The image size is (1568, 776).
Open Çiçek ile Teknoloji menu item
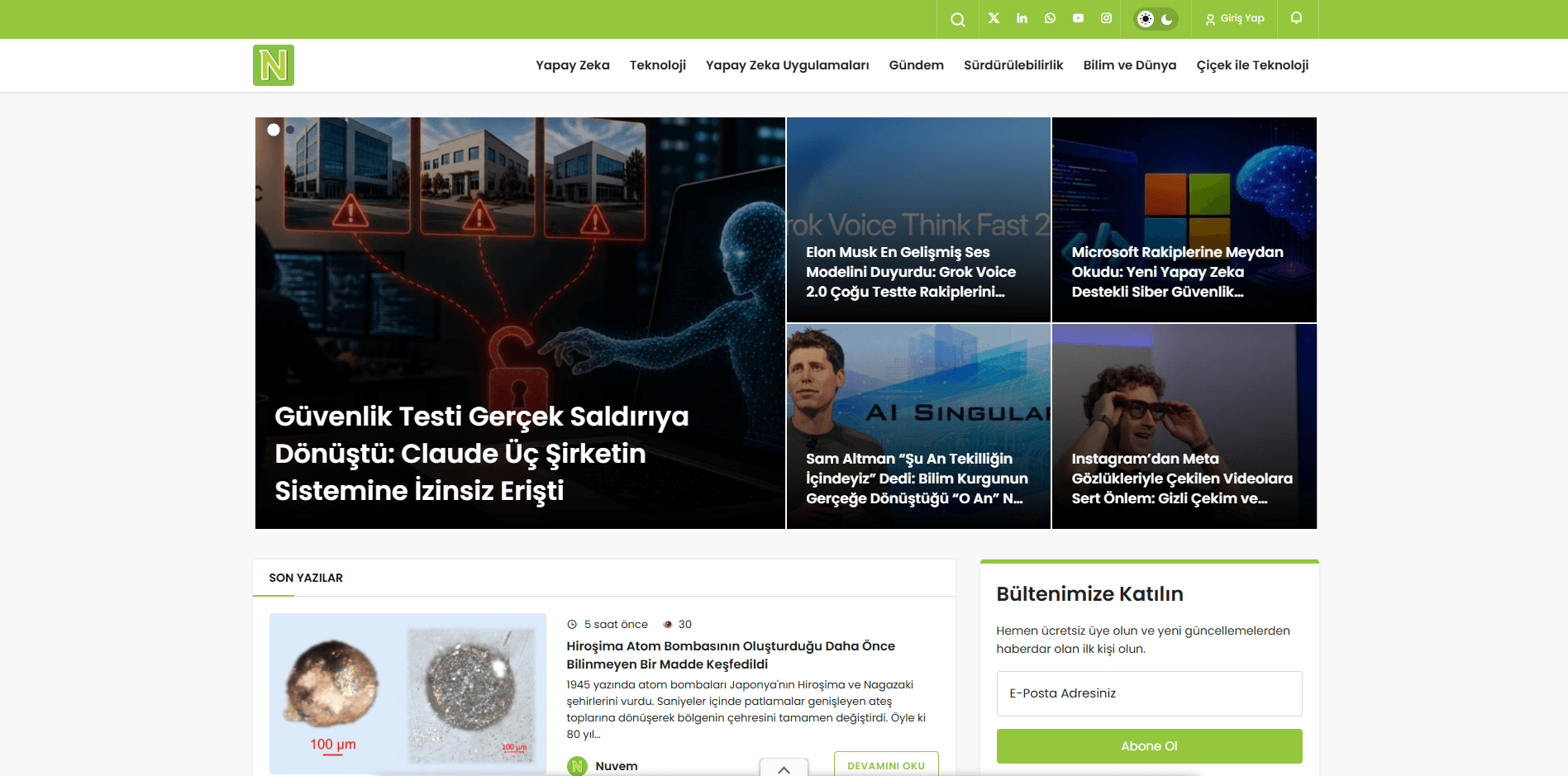pyautogui.click(x=1252, y=65)
